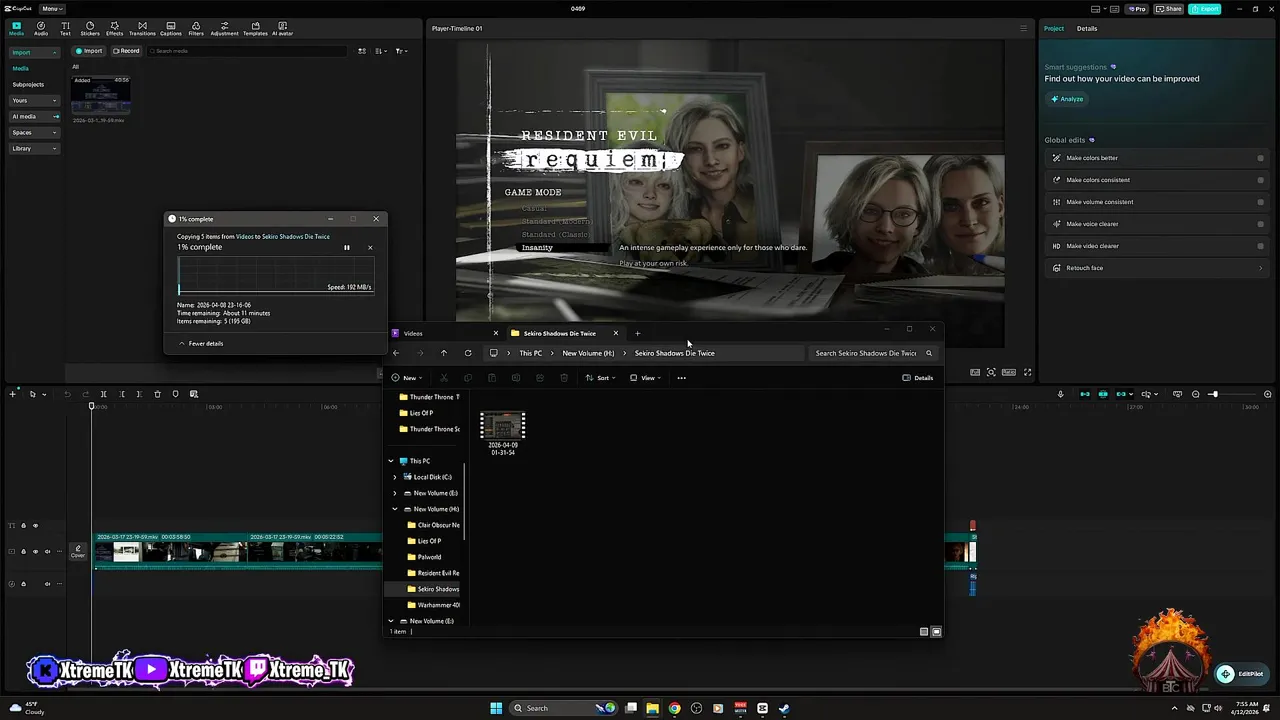Toggle the Make colors better option
This screenshot has height=720, width=1280.
(x=1260, y=158)
